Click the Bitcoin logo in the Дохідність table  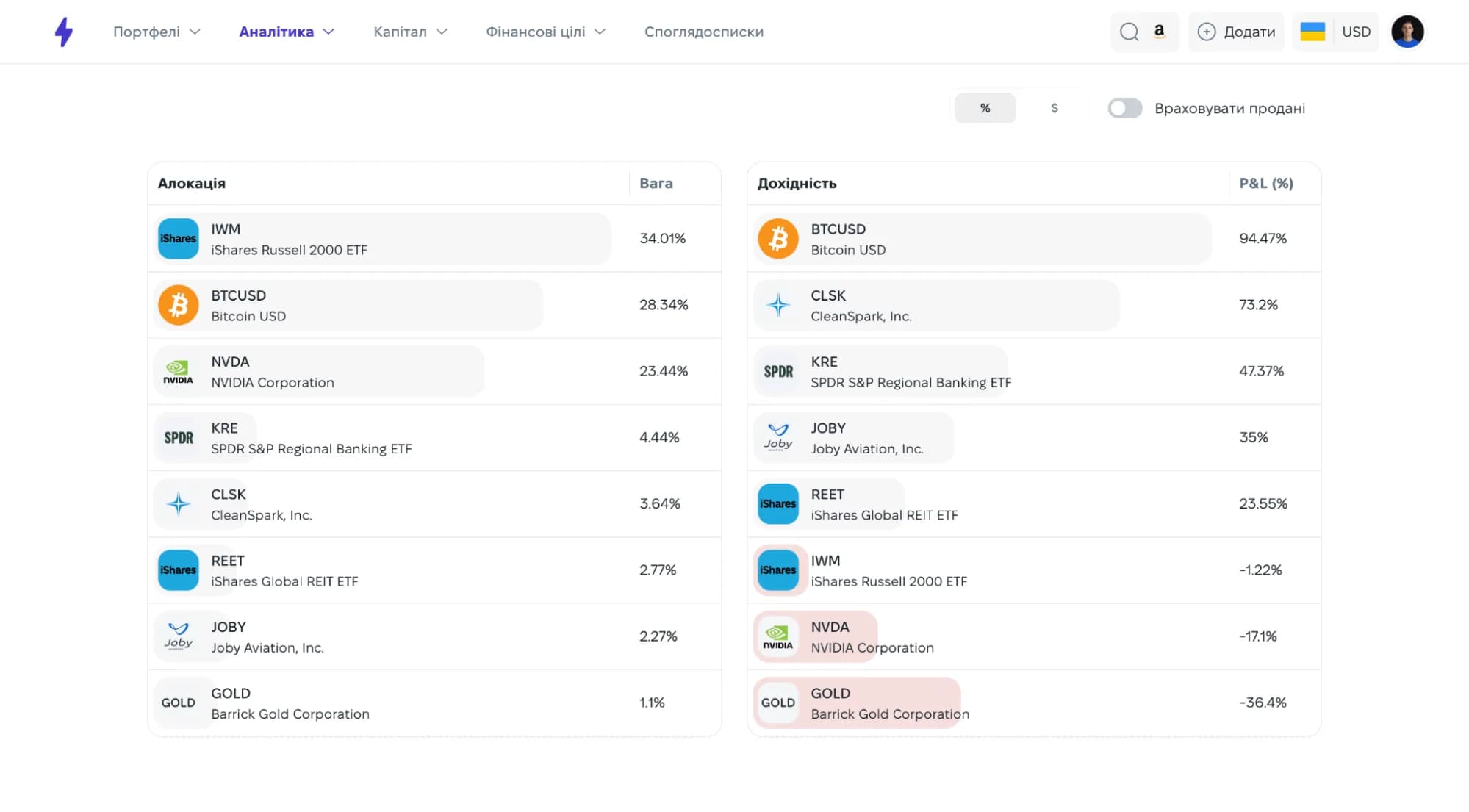click(x=778, y=239)
